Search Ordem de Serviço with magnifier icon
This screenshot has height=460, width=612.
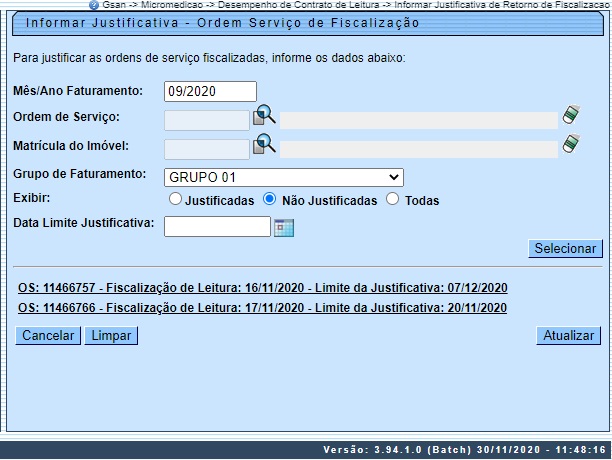pyautogui.click(x=264, y=115)
